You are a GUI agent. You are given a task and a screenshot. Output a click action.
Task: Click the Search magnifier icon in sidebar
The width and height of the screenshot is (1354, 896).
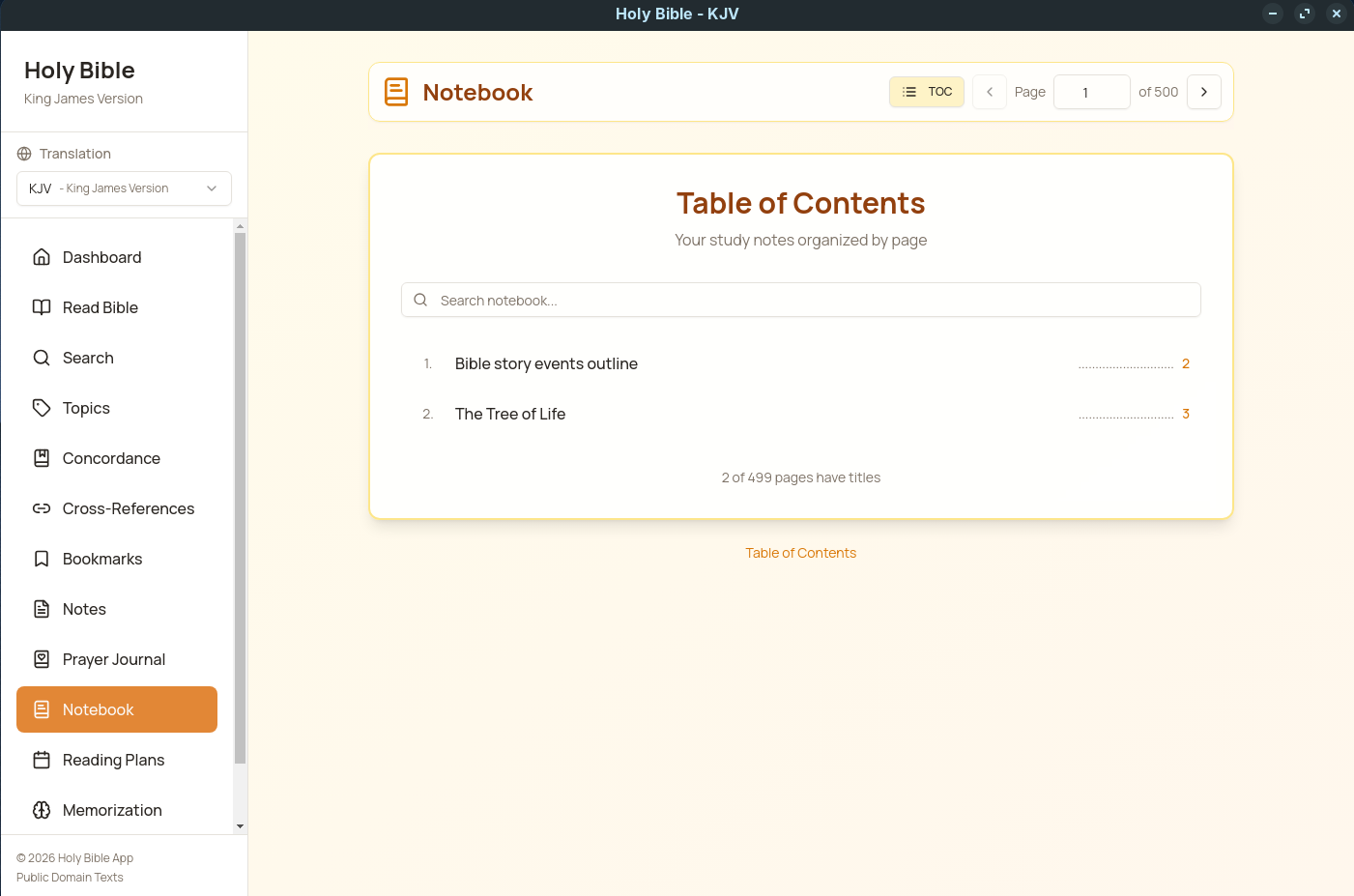[x=42, y=358]
